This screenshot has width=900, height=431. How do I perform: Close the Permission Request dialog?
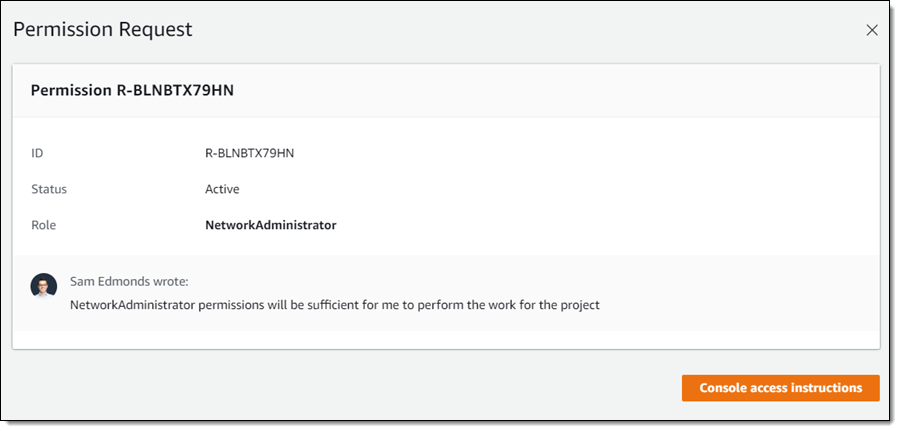pyautogui.click(x=871, y=30)
